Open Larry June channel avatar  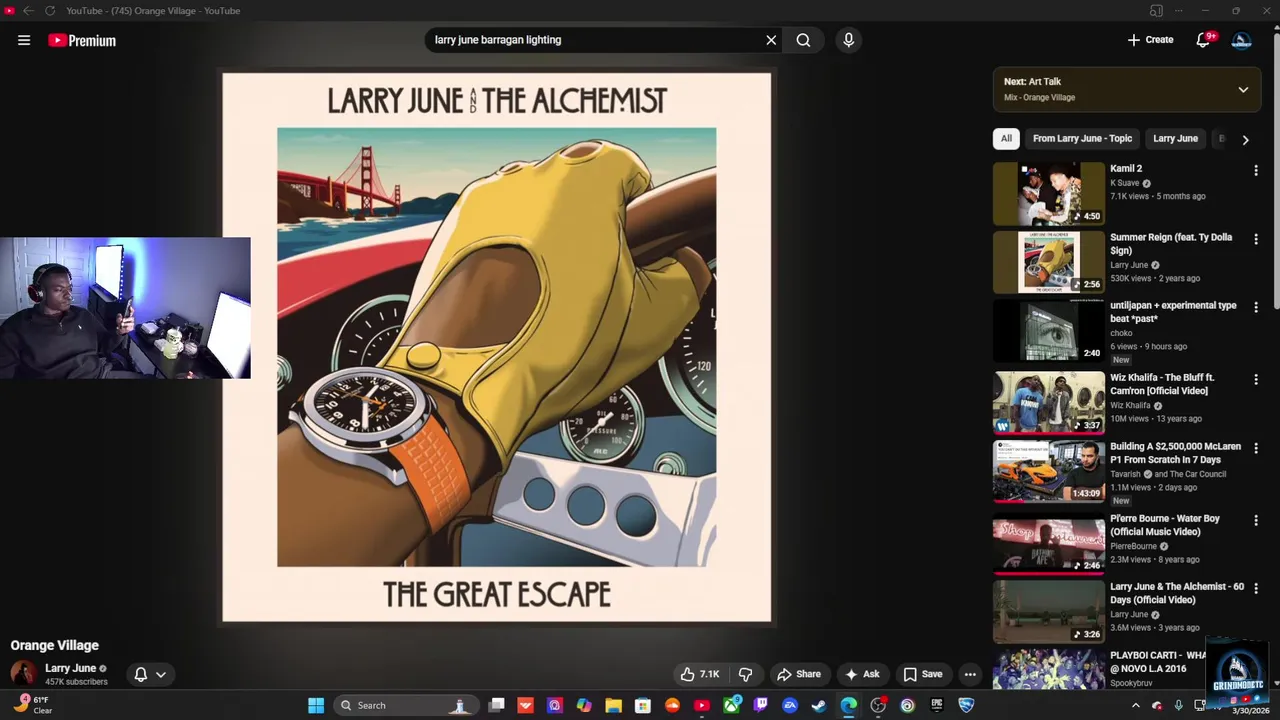23,674
